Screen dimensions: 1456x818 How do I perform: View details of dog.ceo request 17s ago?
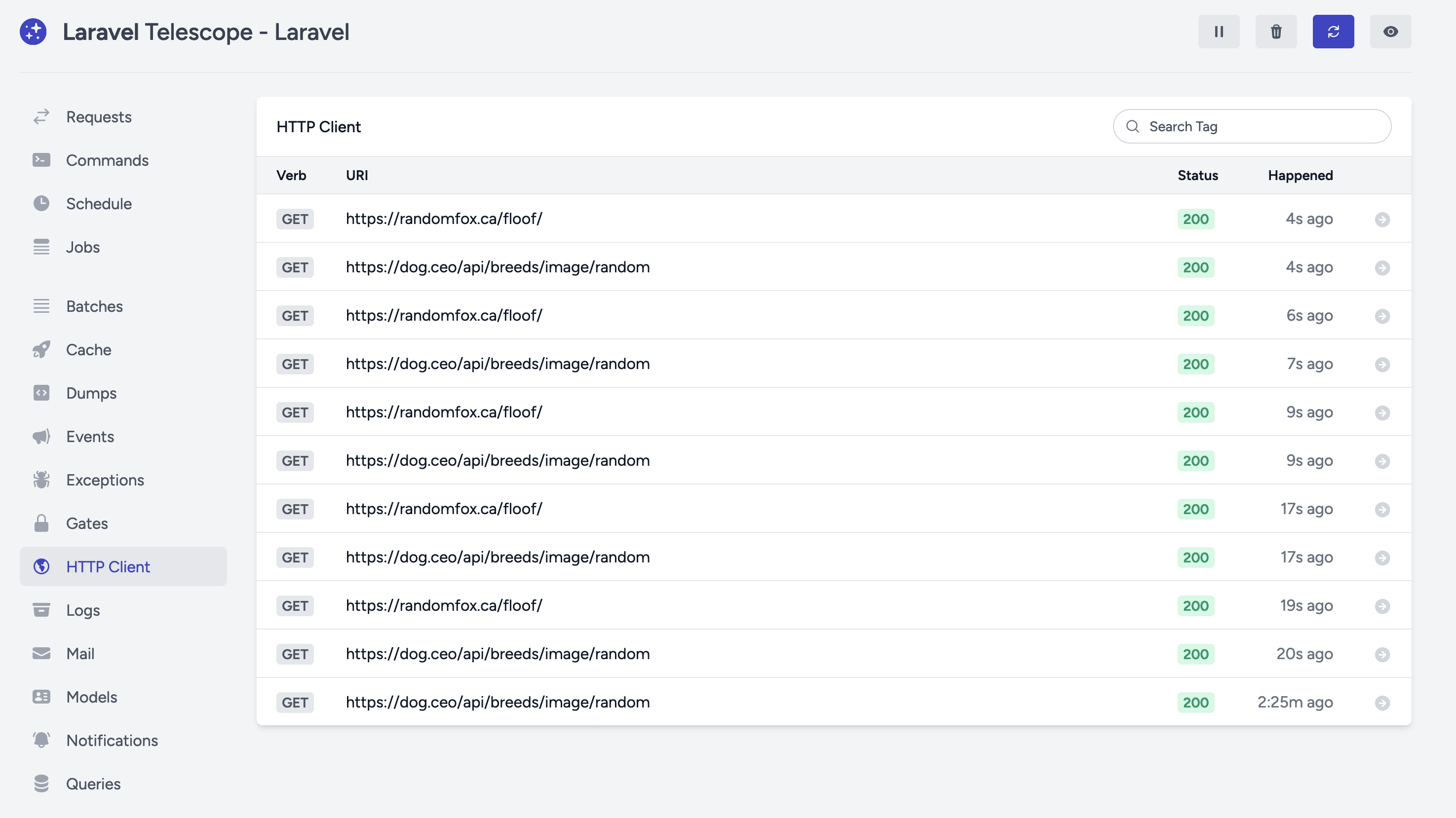tap(1382, 558)
